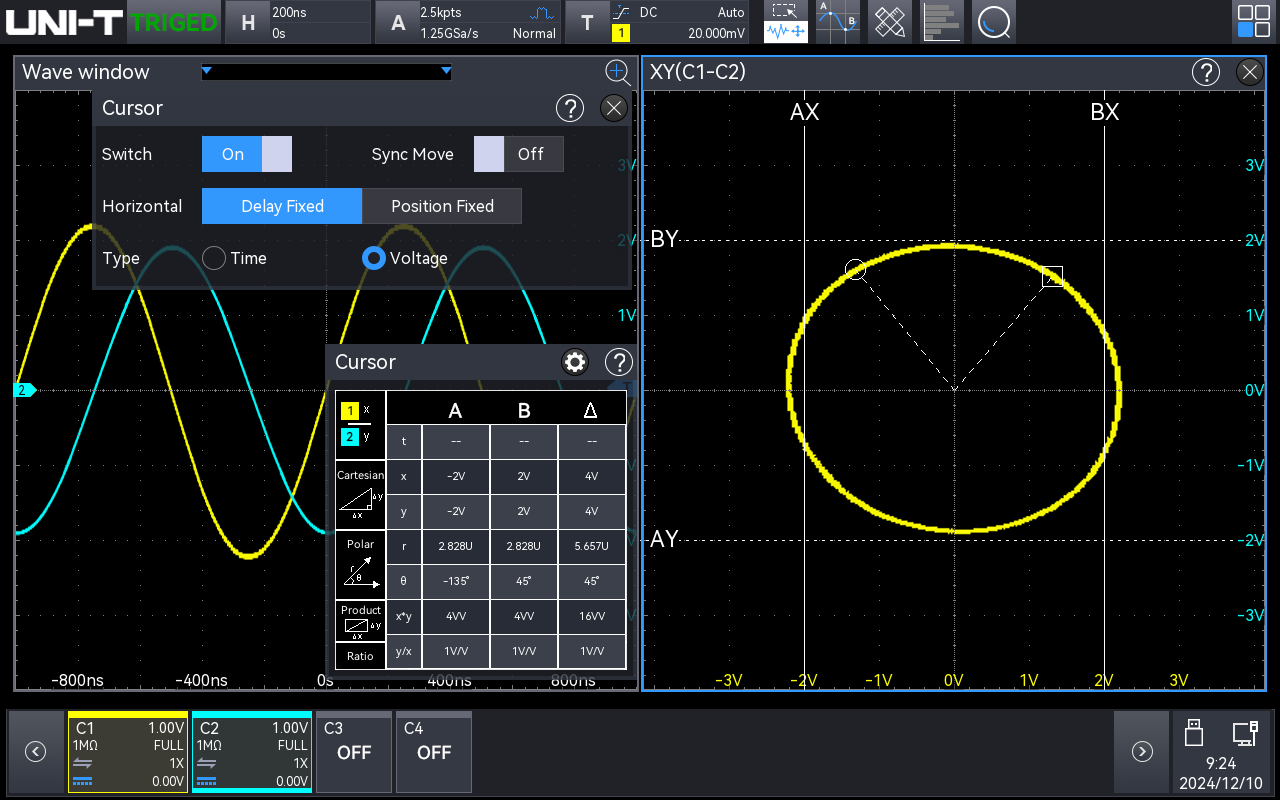Screen dimensions: 1280x800
Task: Choose Delay Fixed horizontal mode
Action: point(282,206)
